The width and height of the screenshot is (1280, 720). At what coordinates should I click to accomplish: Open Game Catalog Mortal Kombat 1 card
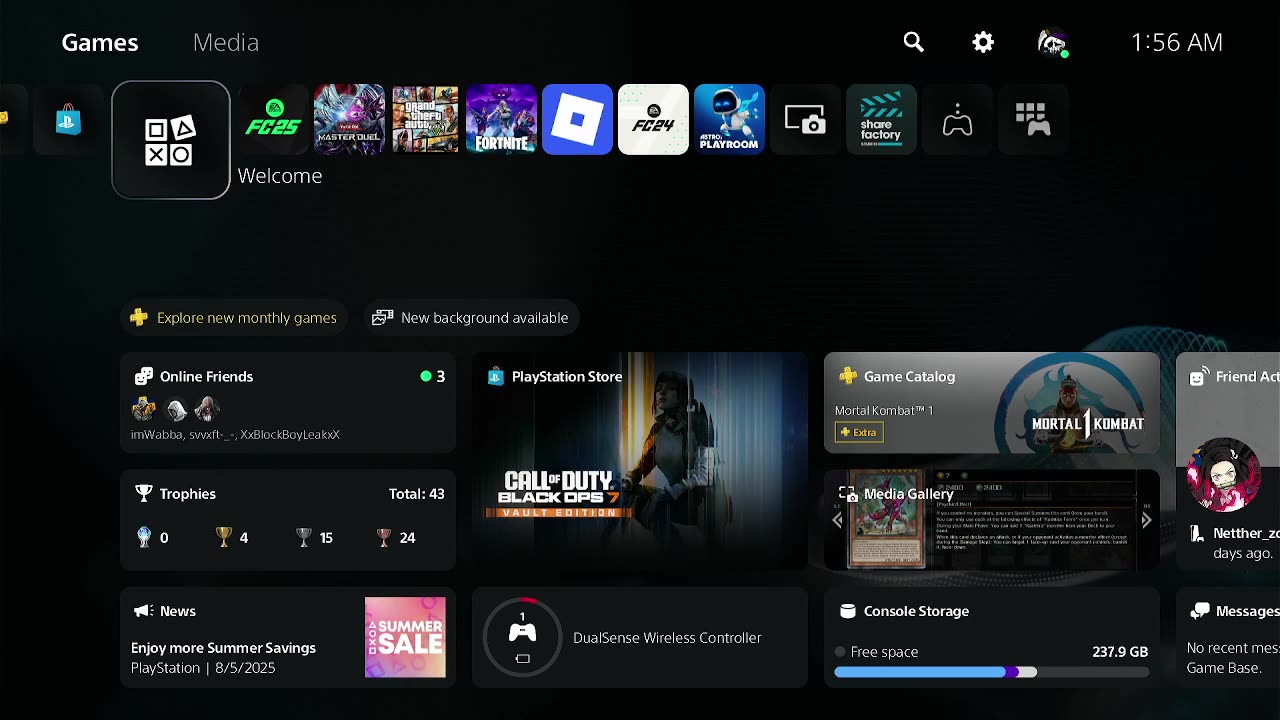pos(992,403)
